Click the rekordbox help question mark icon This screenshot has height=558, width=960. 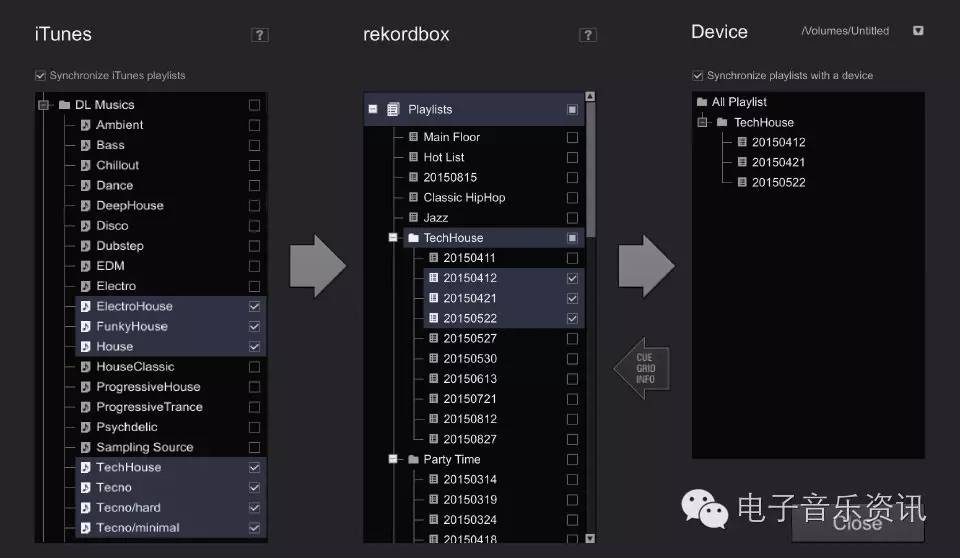pos(588,35)
